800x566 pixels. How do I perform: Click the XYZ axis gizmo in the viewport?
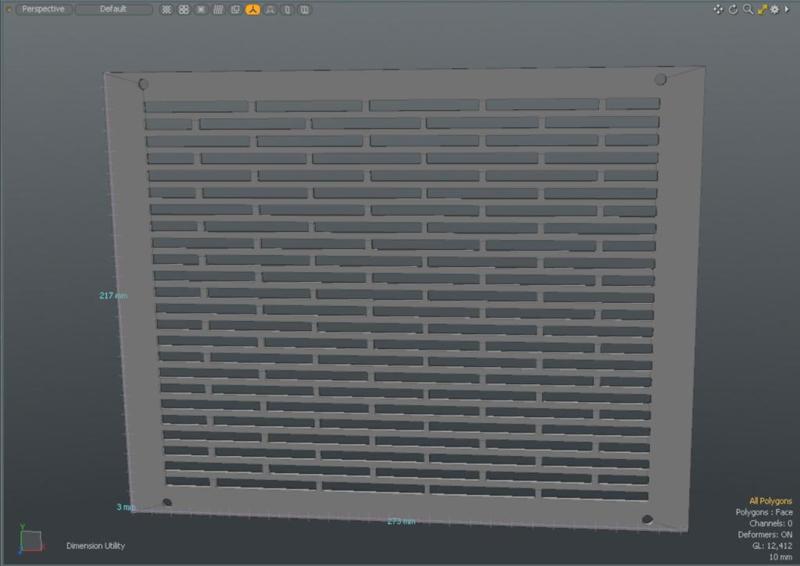tap(31, 539)
